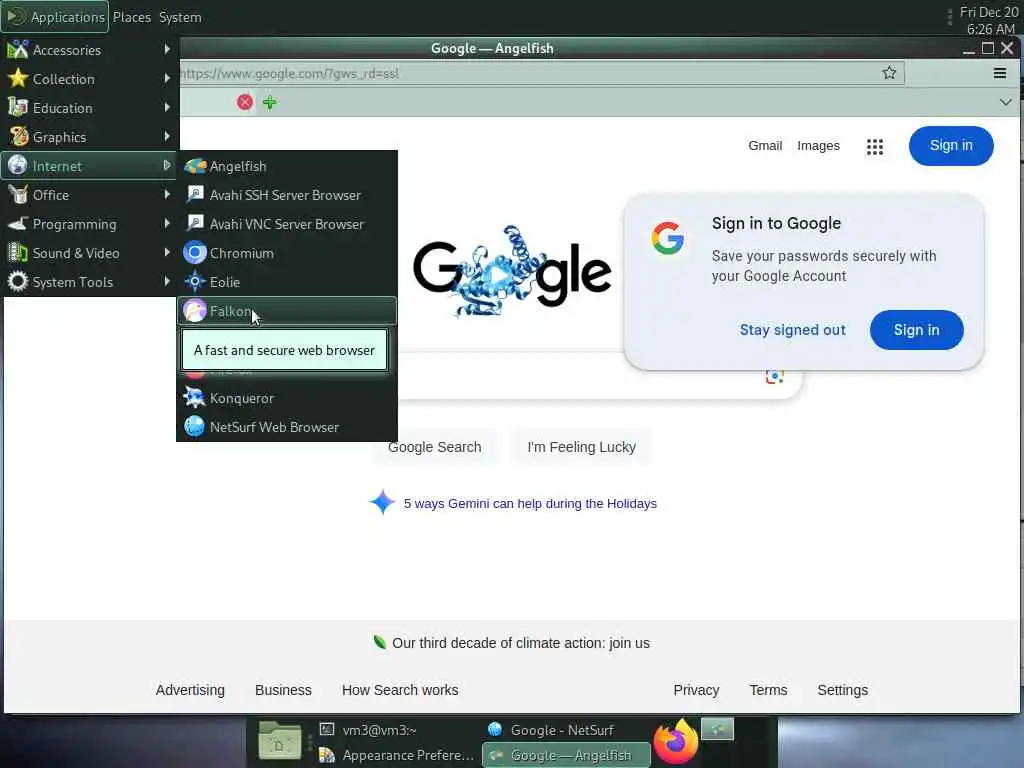The image size is (1024, 768).
Task: Click the Collection star icon
Action: point(18,78)
